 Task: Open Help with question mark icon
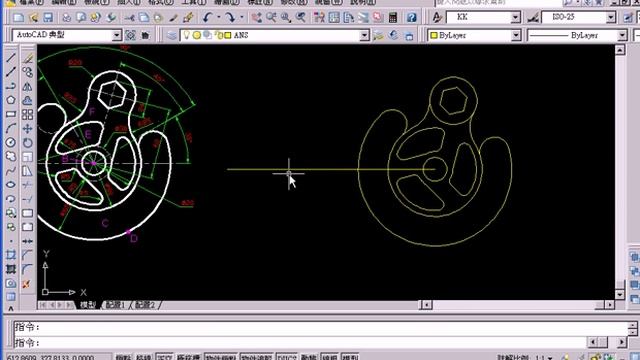[411, 18]
